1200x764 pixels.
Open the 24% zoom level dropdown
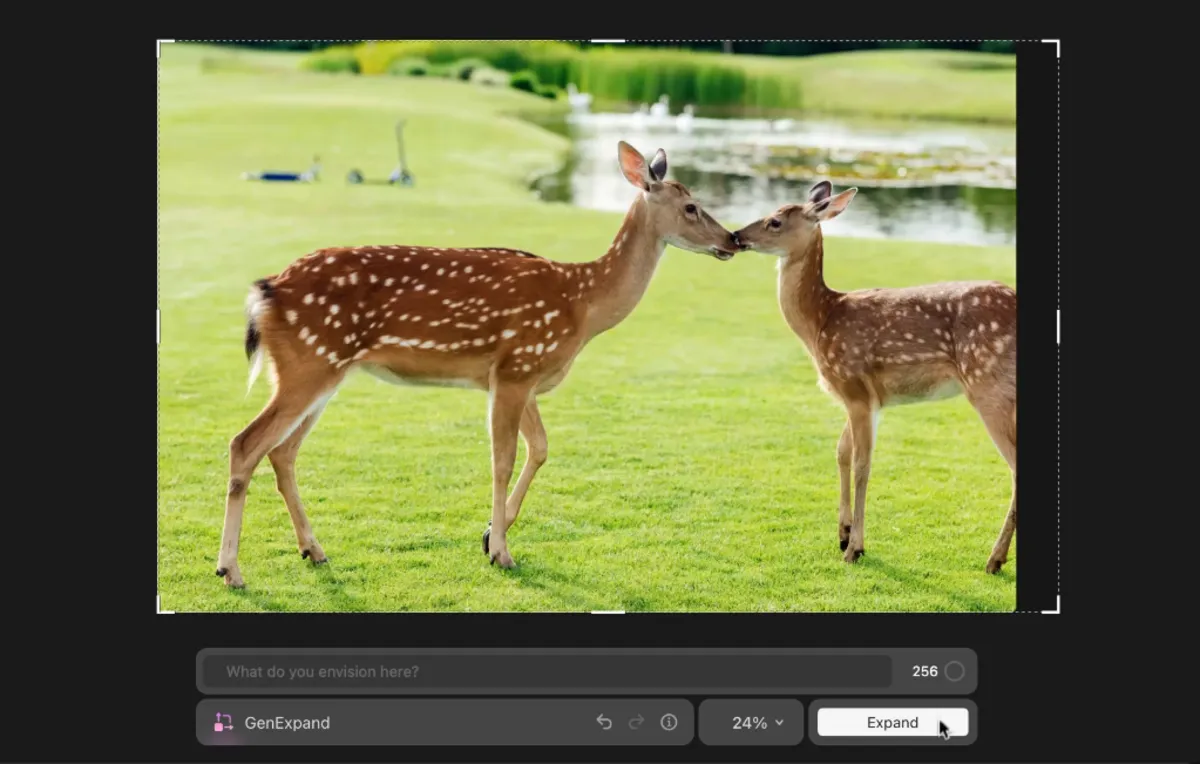click(751, 722)
